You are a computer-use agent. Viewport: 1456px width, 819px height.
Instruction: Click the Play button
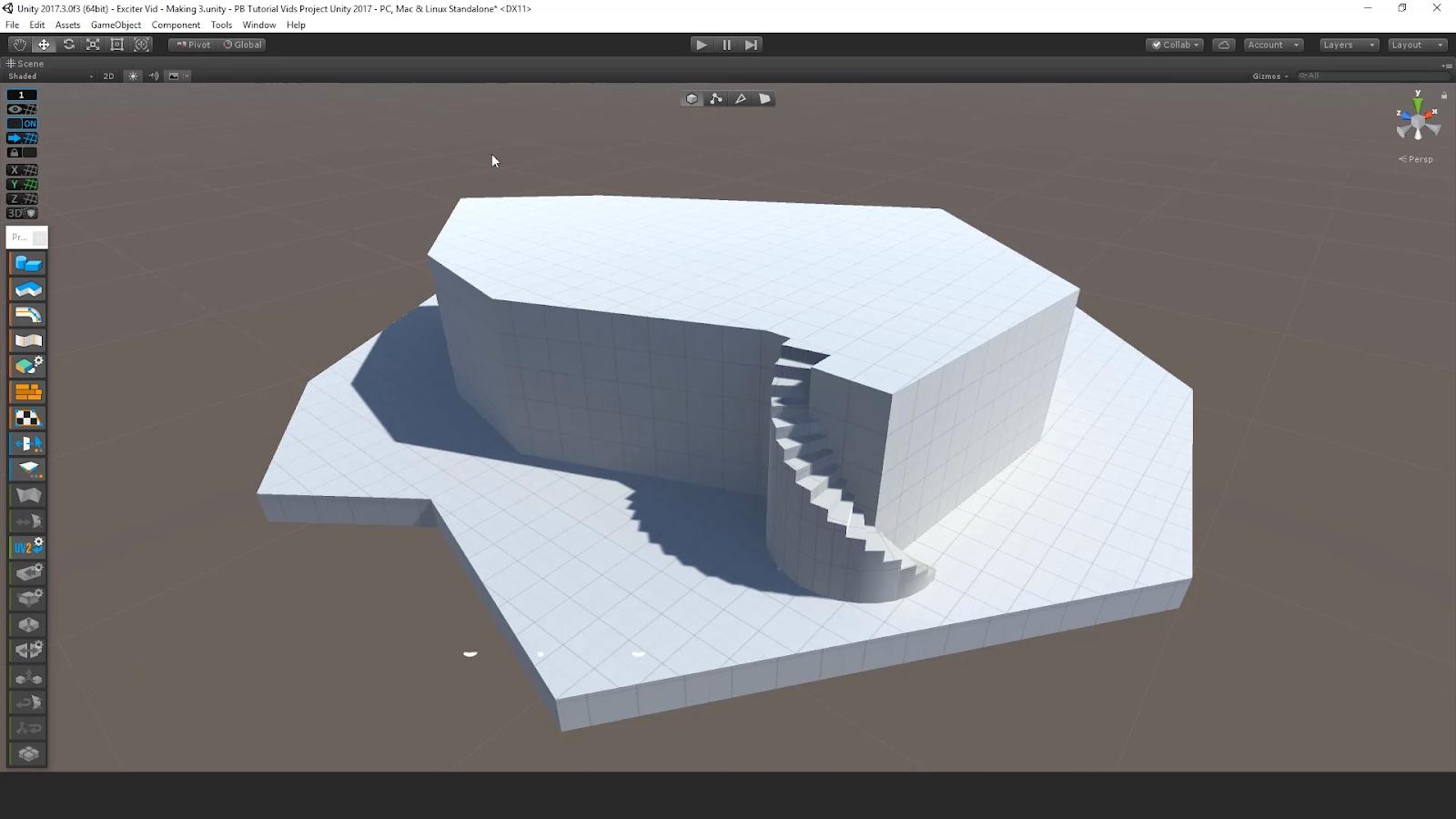point(701,45)
